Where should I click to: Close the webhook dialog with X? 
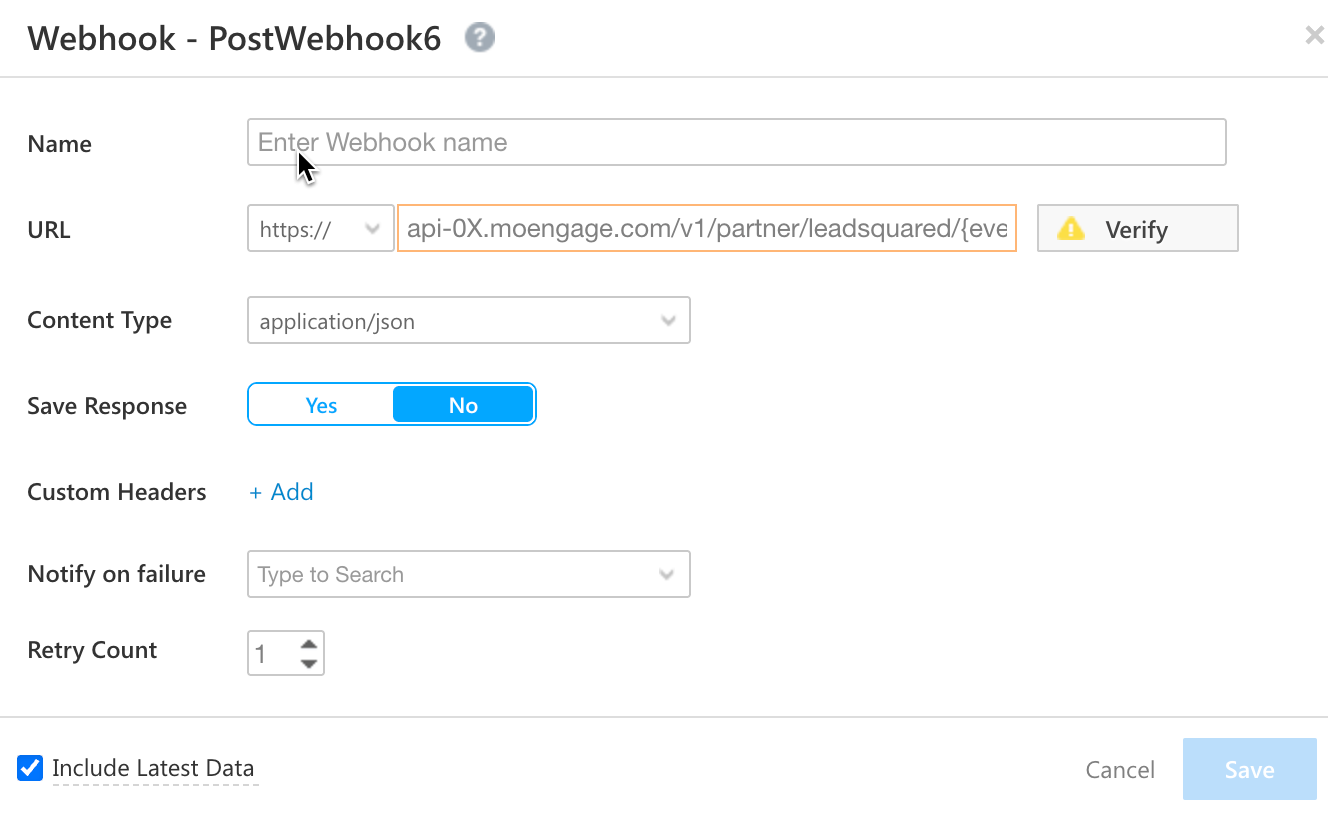pyautogui.click(x=1314, y=36)
